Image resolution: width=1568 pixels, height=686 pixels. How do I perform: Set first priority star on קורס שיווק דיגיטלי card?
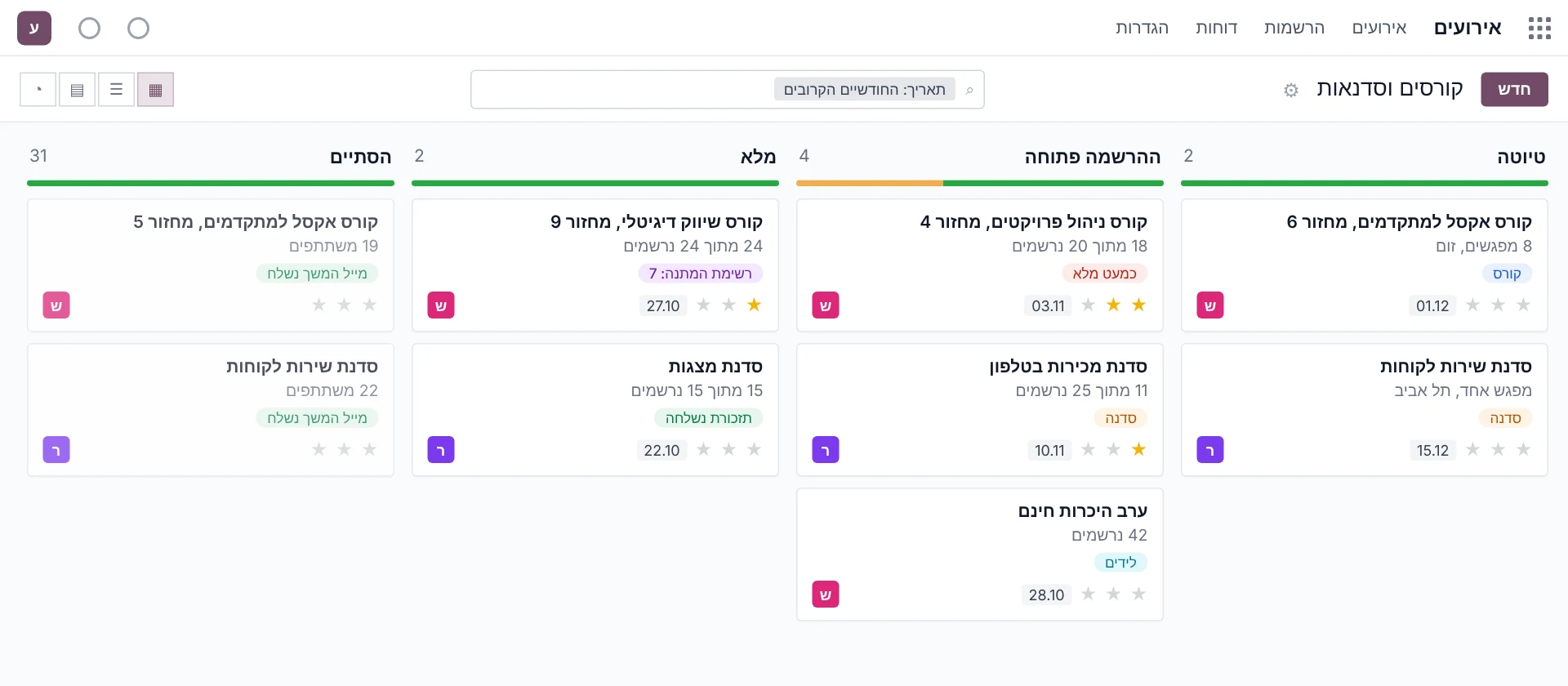(754, 305)
